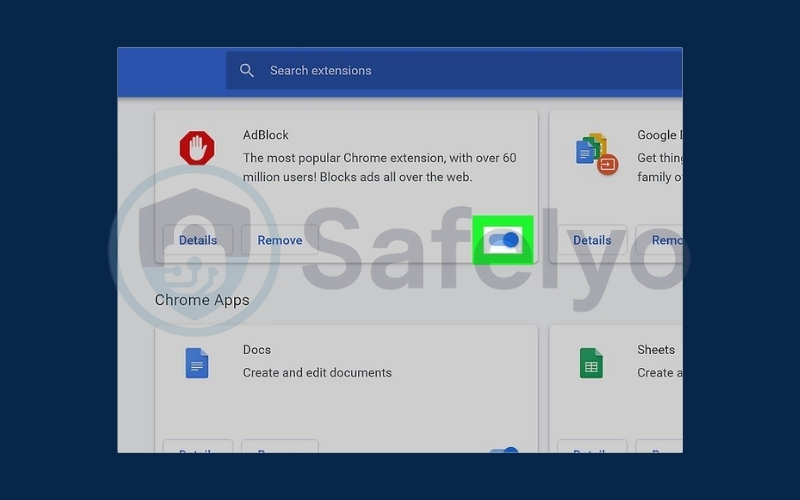Image resolution: width=800 pixels, height=500 pixels.
Task: Click the Docs app name
Action: click(257, 349)
